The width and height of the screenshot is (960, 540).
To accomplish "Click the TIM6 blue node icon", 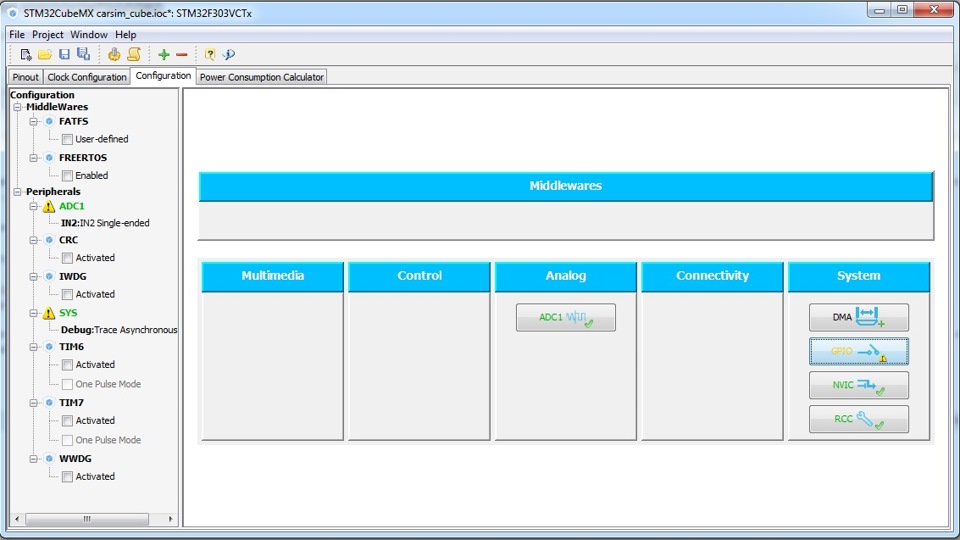I will 49,347.
